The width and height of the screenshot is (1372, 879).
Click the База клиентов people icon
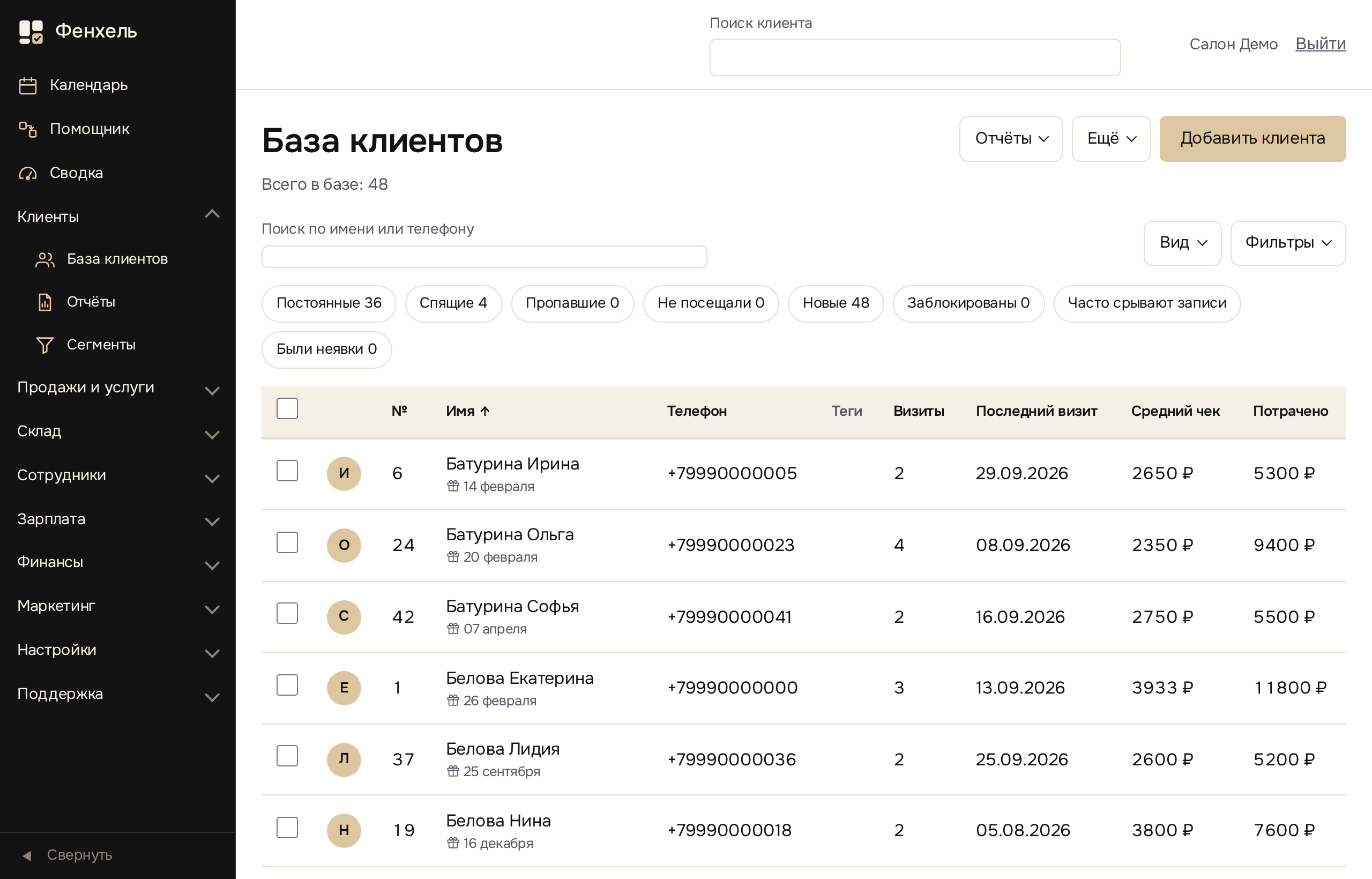[44, 260]
